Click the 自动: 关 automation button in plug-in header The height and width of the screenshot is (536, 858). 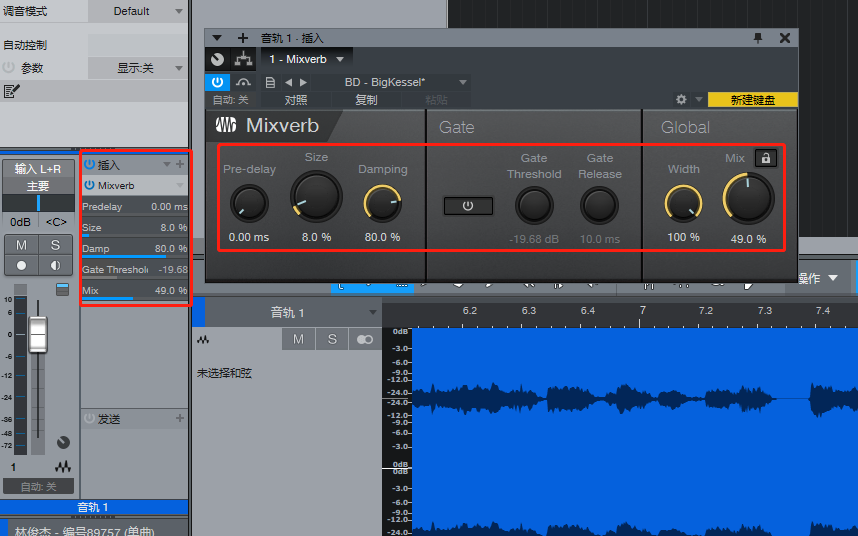point(230,100)
